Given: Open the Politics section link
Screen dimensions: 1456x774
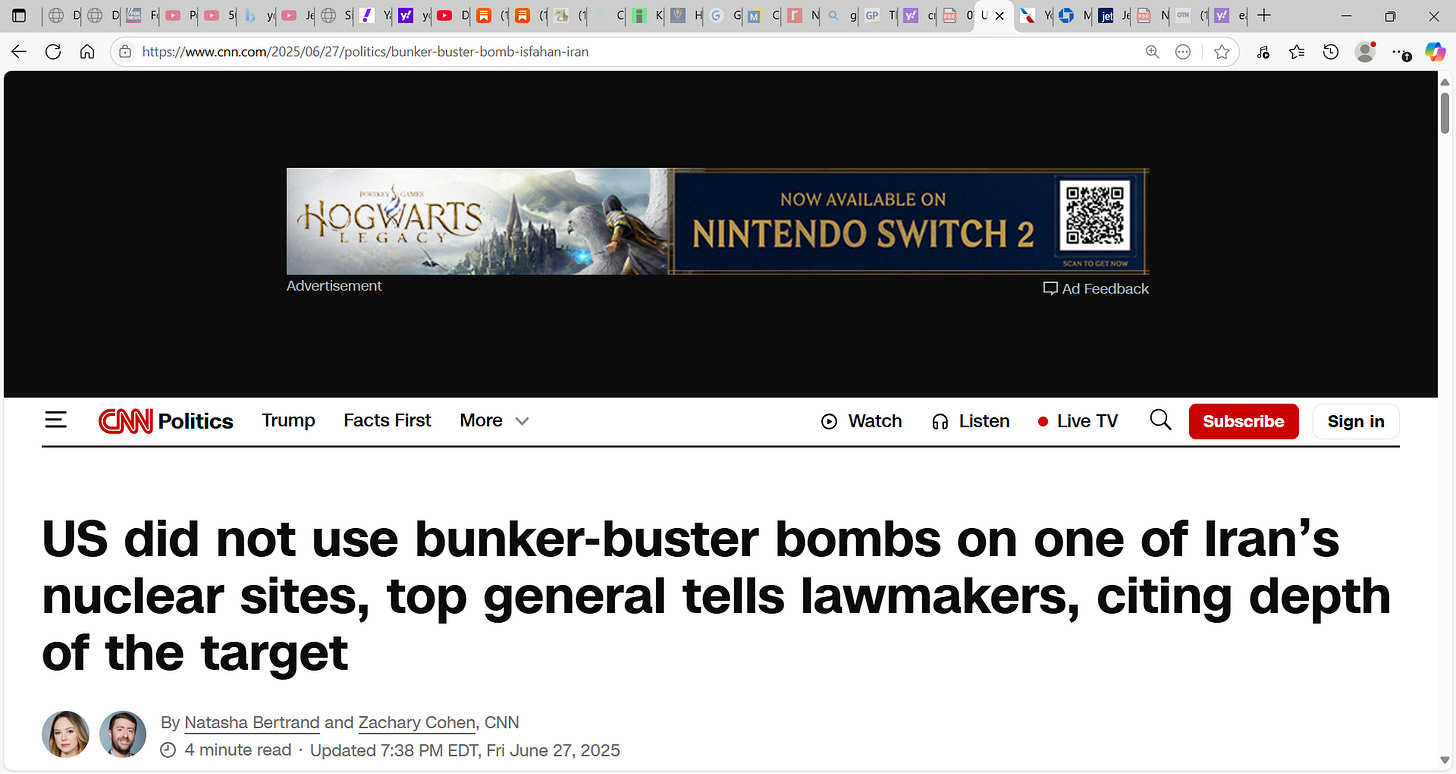Looking at the screenshot, I should 195,421.
